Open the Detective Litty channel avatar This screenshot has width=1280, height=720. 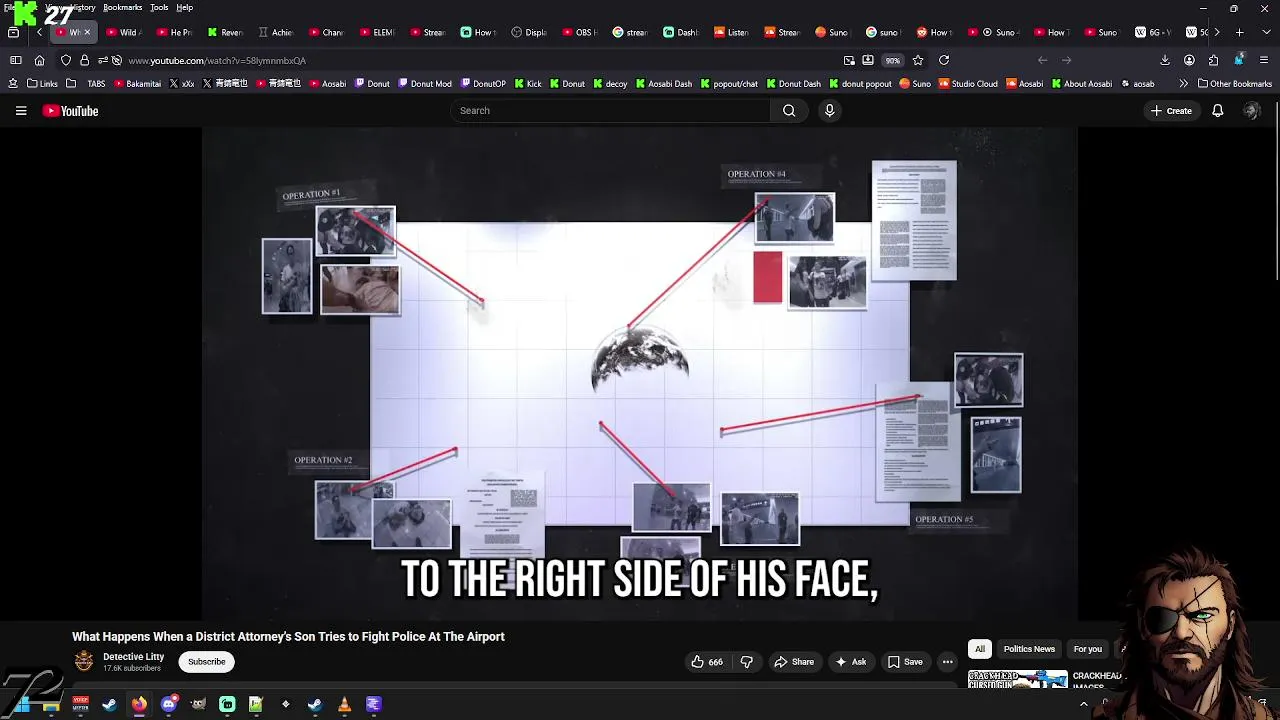coord(84,661)
